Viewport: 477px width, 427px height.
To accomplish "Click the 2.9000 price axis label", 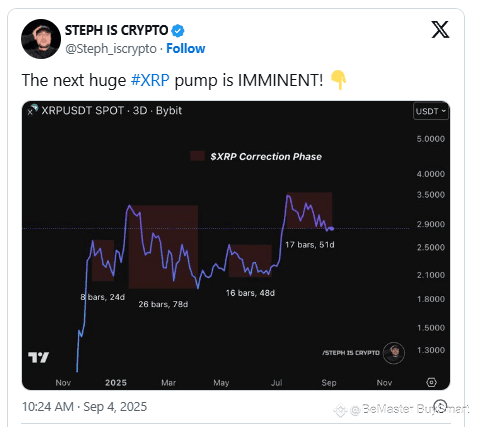I will click(x=431, y=224).
